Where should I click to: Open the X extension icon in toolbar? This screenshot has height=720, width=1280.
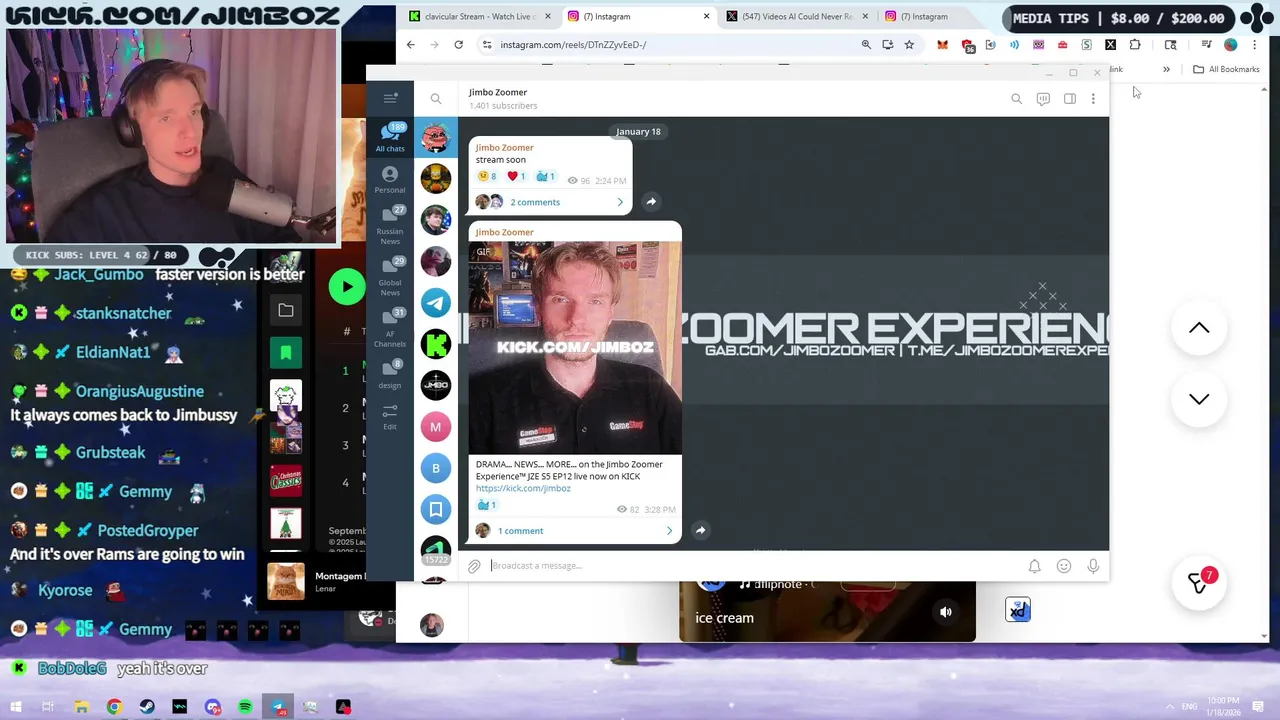coord(1110,44)
